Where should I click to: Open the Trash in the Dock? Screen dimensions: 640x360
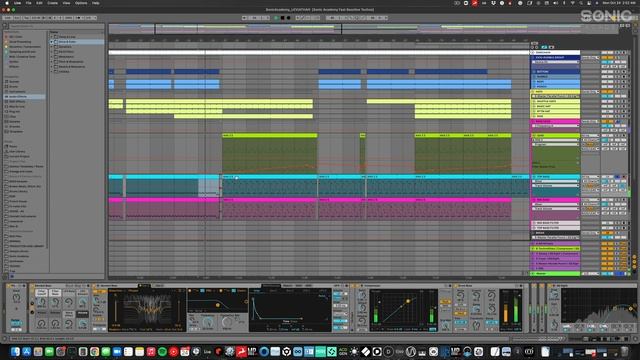tap(624, 351)
